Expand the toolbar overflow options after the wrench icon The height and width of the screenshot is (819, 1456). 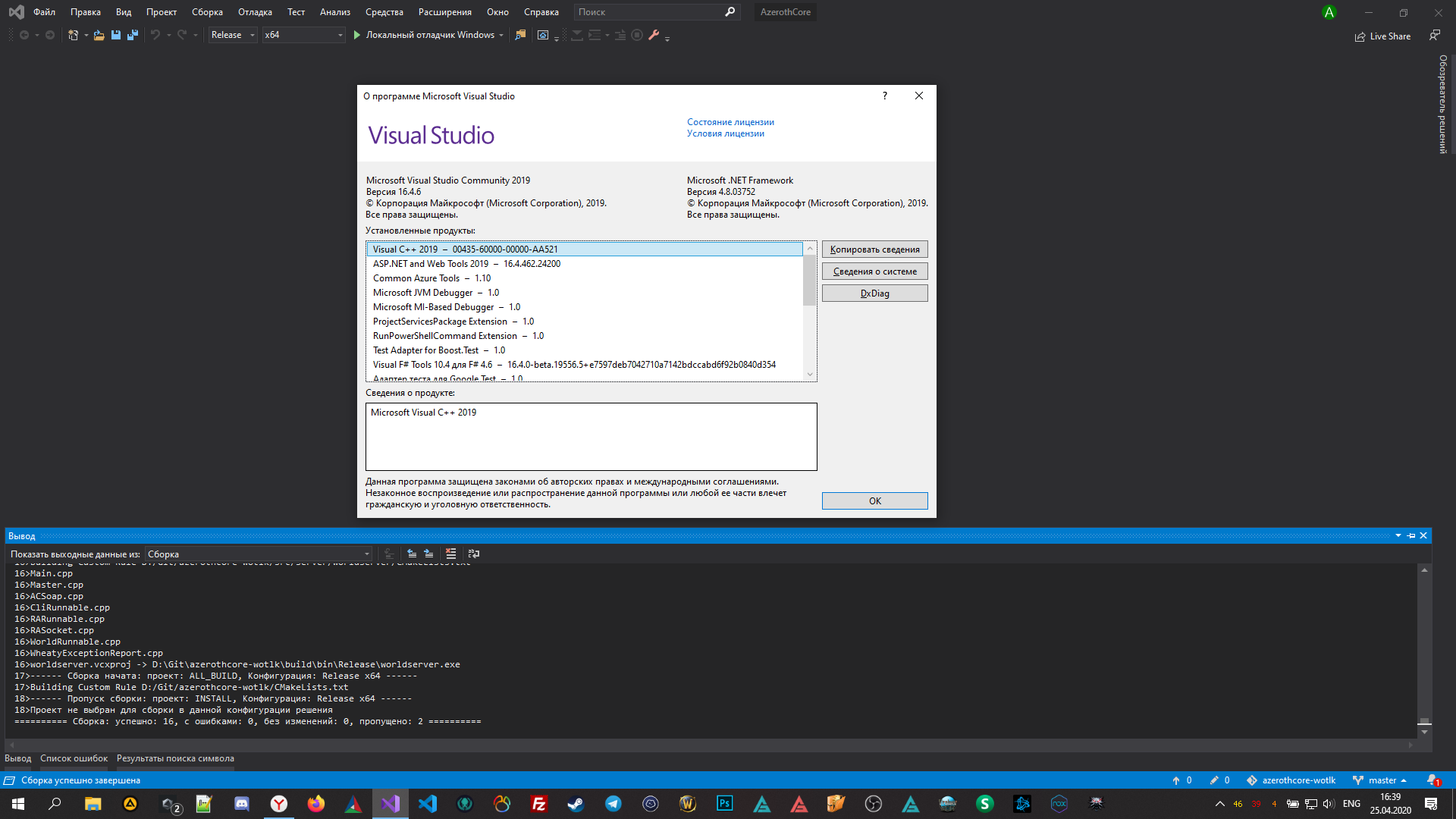pyautogui.click(x=667, y=37)
